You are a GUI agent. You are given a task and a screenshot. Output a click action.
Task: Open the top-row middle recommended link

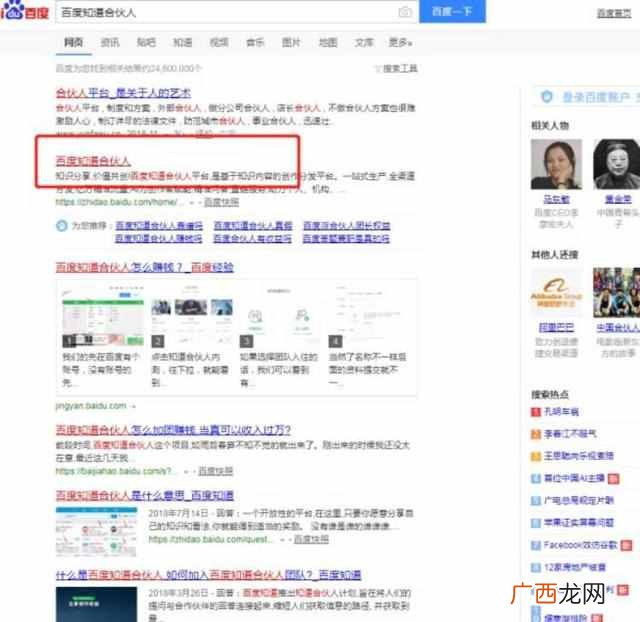tap(253, 225)
